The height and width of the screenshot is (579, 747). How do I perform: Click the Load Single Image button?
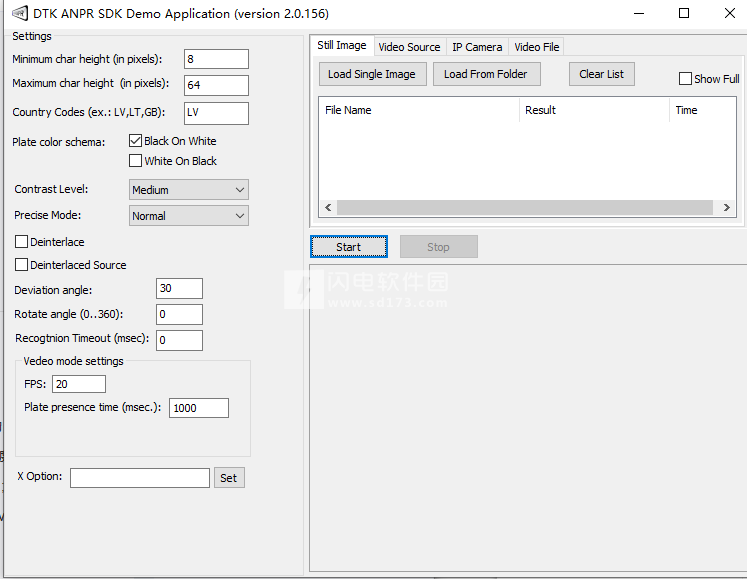coord(373,74)
